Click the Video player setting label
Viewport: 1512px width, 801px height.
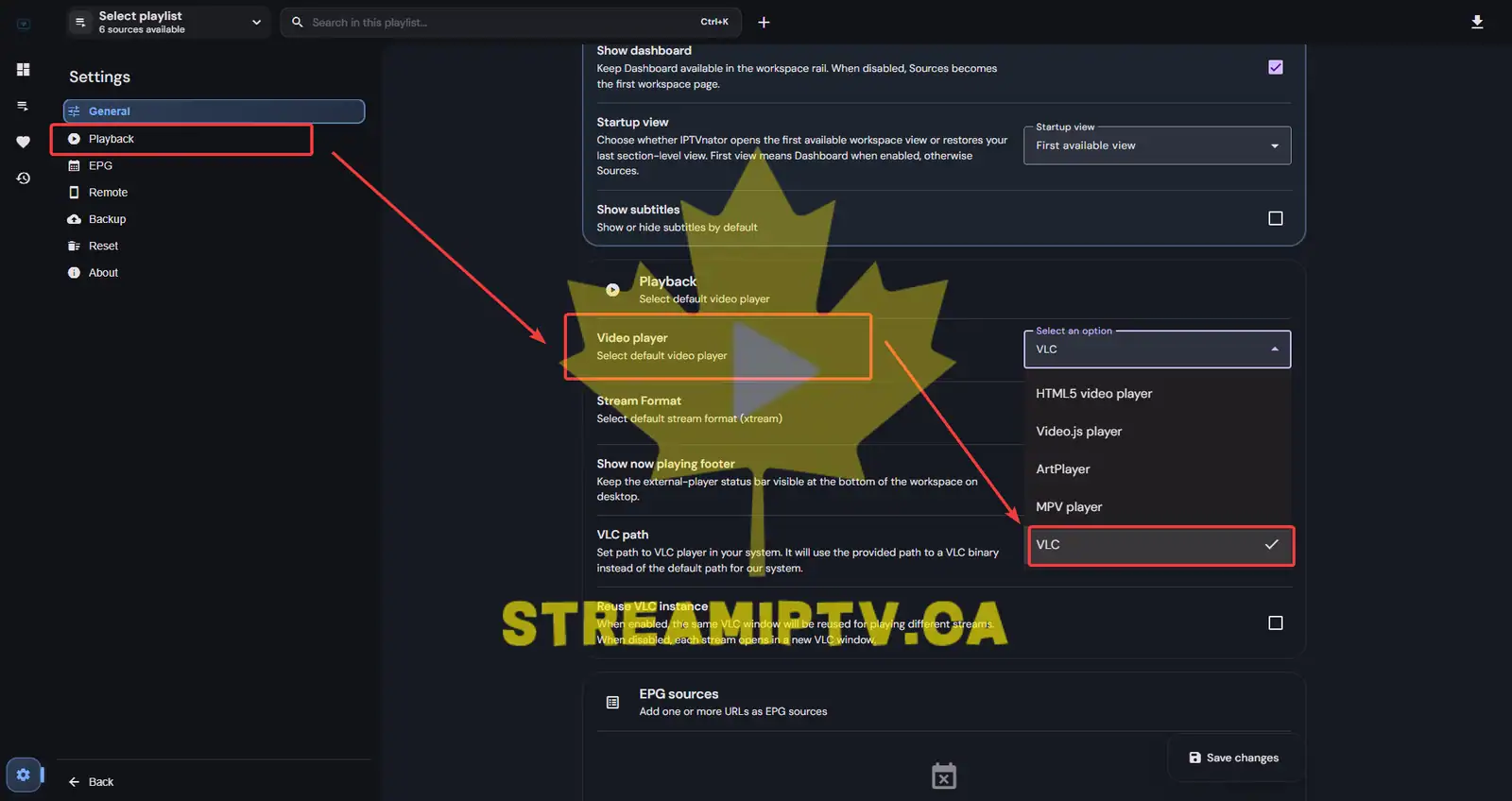point(632,337)
